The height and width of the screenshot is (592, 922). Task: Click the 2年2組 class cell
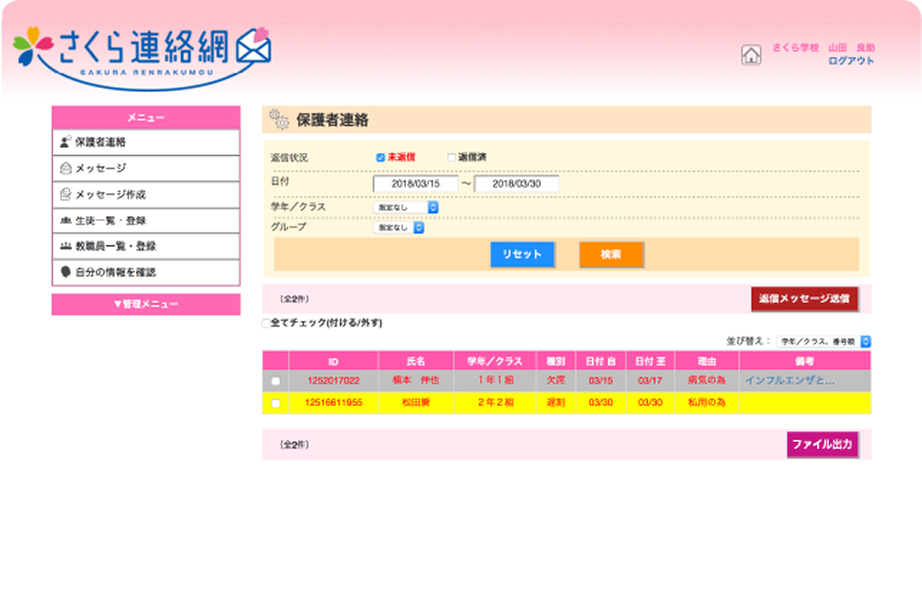tap(495, 403)
